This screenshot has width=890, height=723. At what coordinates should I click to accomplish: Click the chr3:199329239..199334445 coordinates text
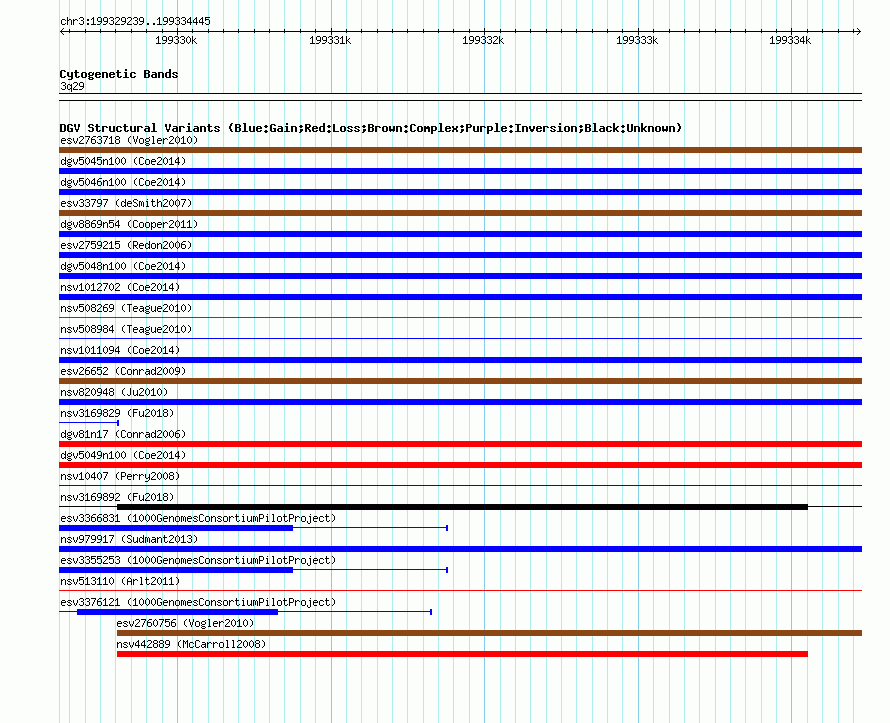135,21
